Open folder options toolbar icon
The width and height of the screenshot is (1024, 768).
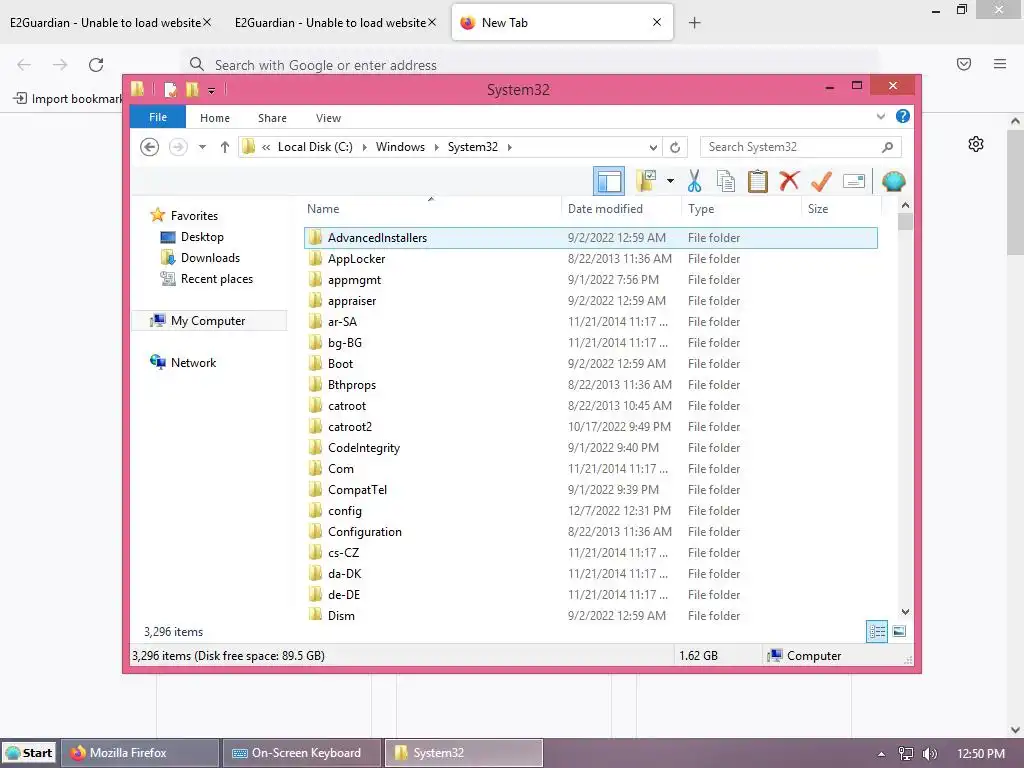click(x=646, y=181)
